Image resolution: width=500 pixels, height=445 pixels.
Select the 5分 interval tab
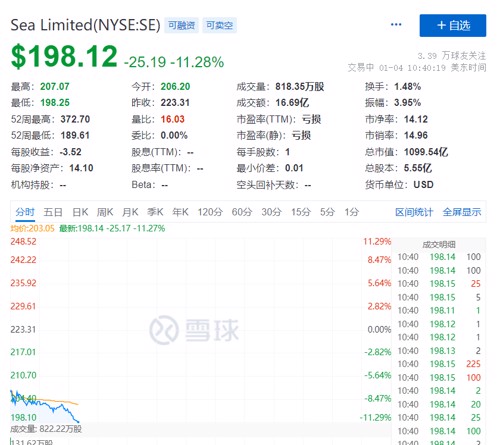click(327, 212)
